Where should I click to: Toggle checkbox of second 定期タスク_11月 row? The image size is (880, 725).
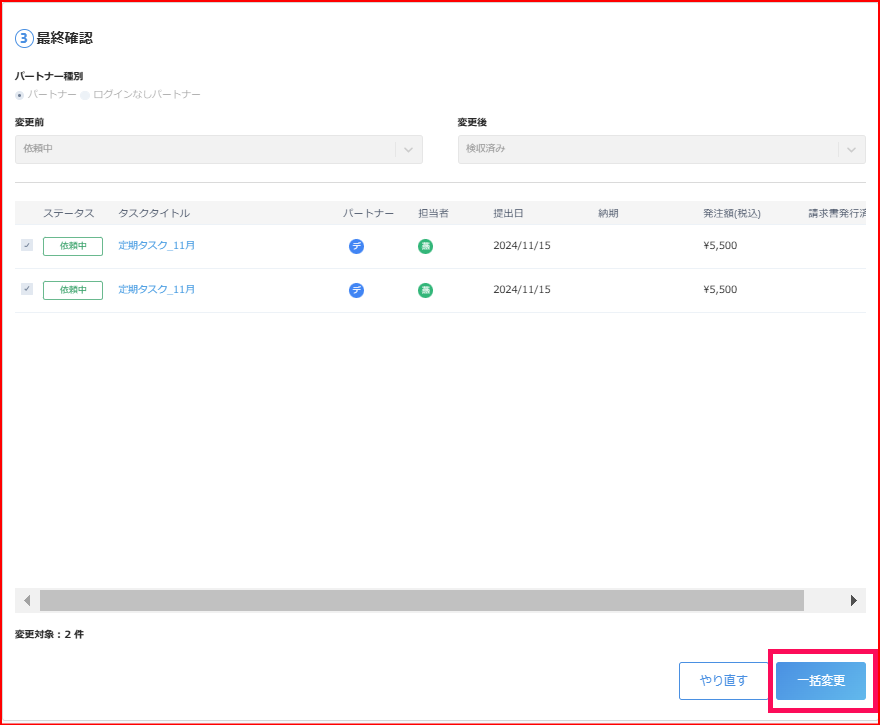pos(27,289)
